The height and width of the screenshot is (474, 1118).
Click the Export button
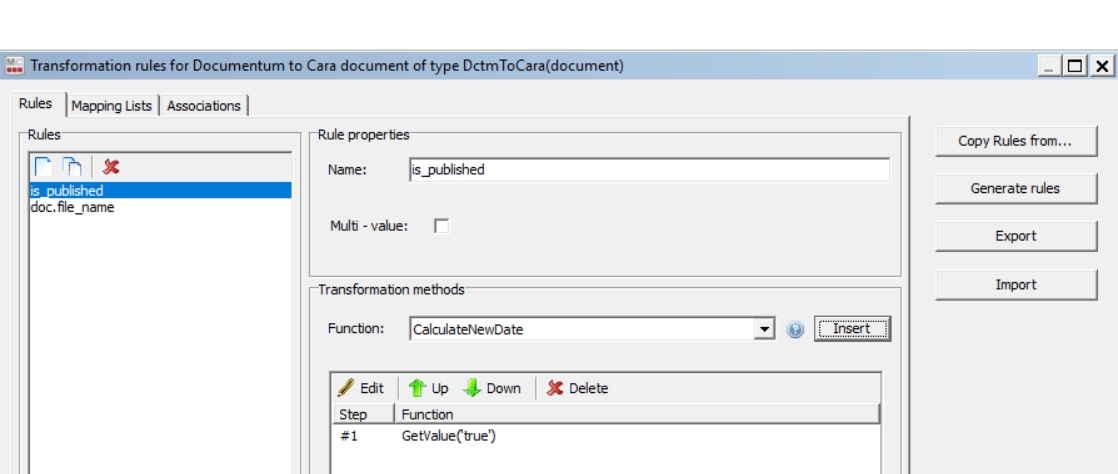[1015, 237]
